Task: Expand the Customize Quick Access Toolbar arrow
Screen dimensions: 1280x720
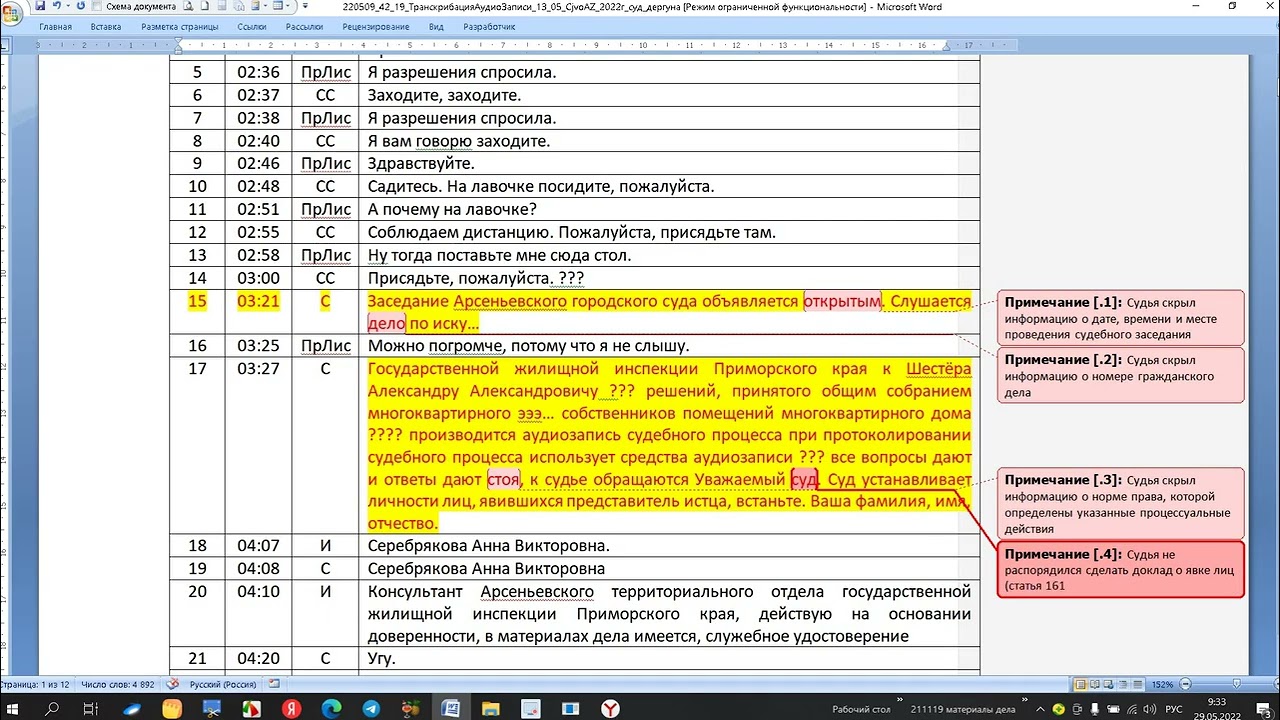Action: tap(305, 6)
